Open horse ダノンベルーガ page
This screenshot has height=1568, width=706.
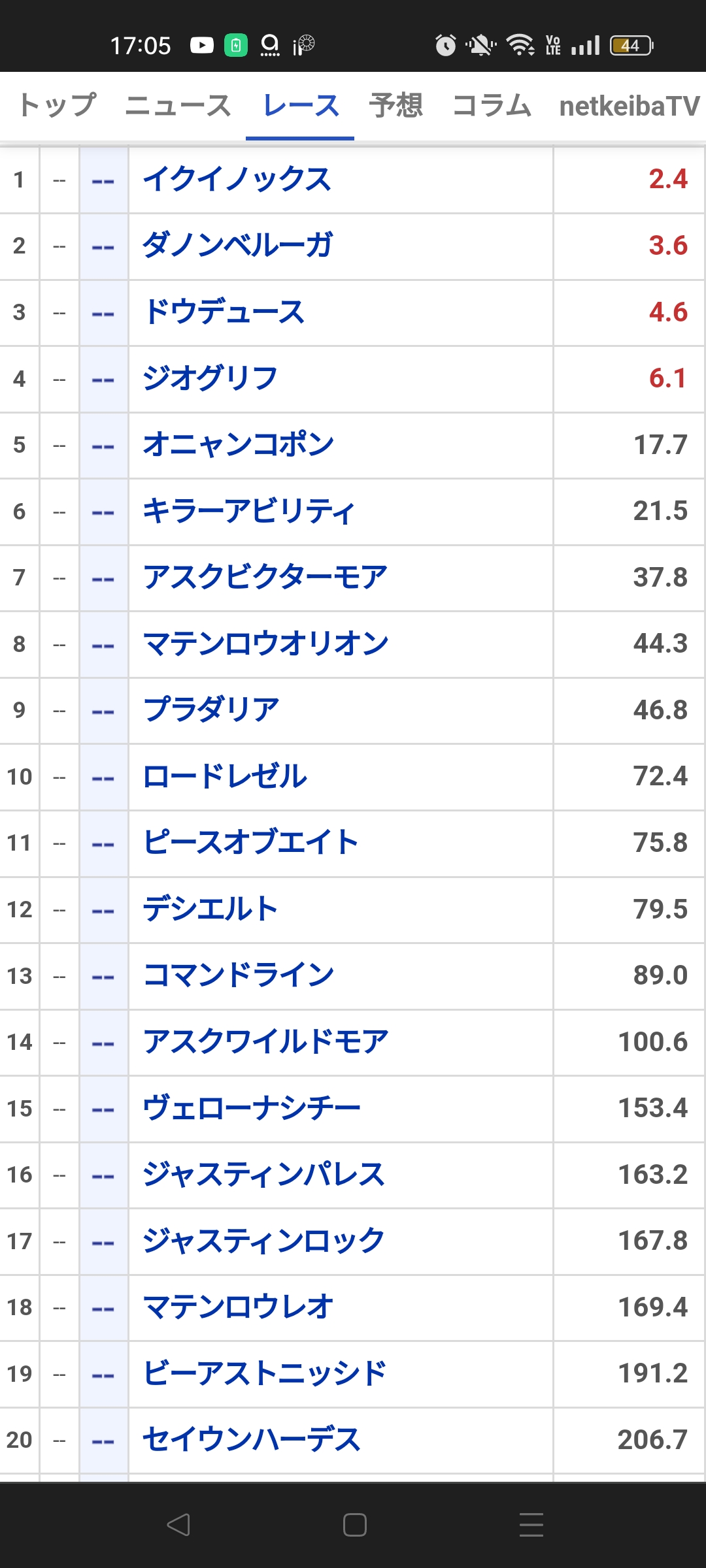pyautogui.click(x=237, y=246)
